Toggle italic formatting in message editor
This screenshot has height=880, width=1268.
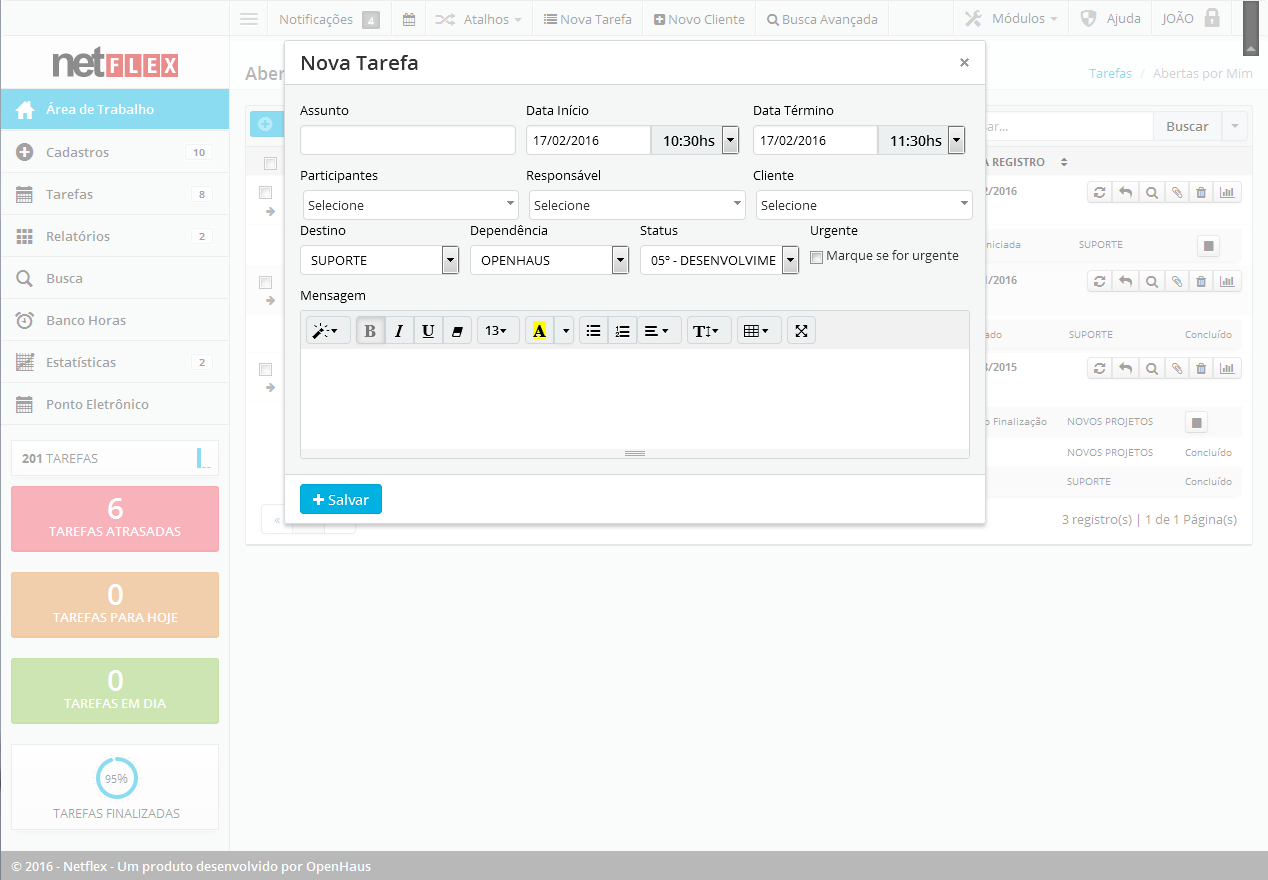[x=399, y=331]
